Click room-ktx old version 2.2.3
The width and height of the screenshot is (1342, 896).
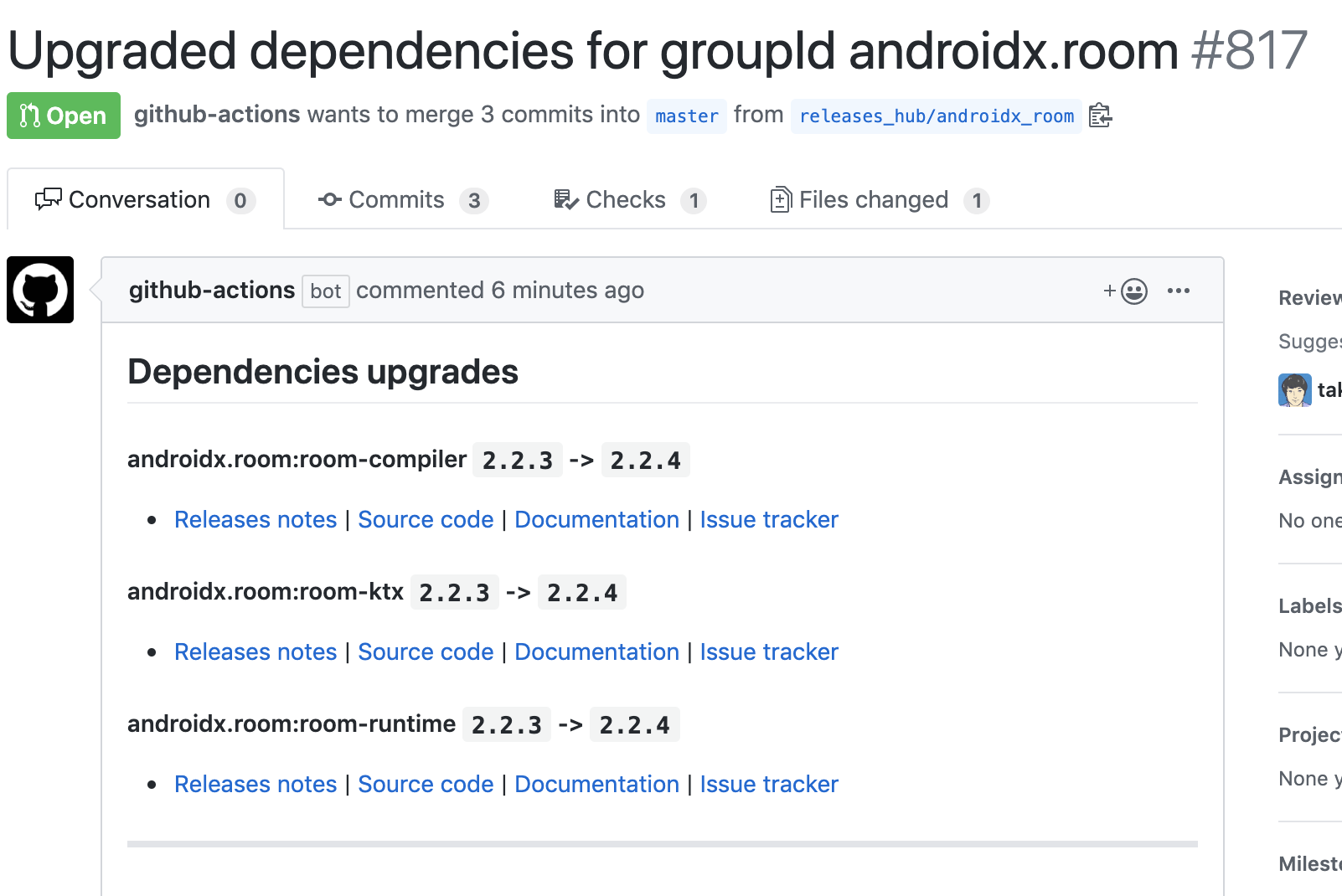tap(455, 592)
